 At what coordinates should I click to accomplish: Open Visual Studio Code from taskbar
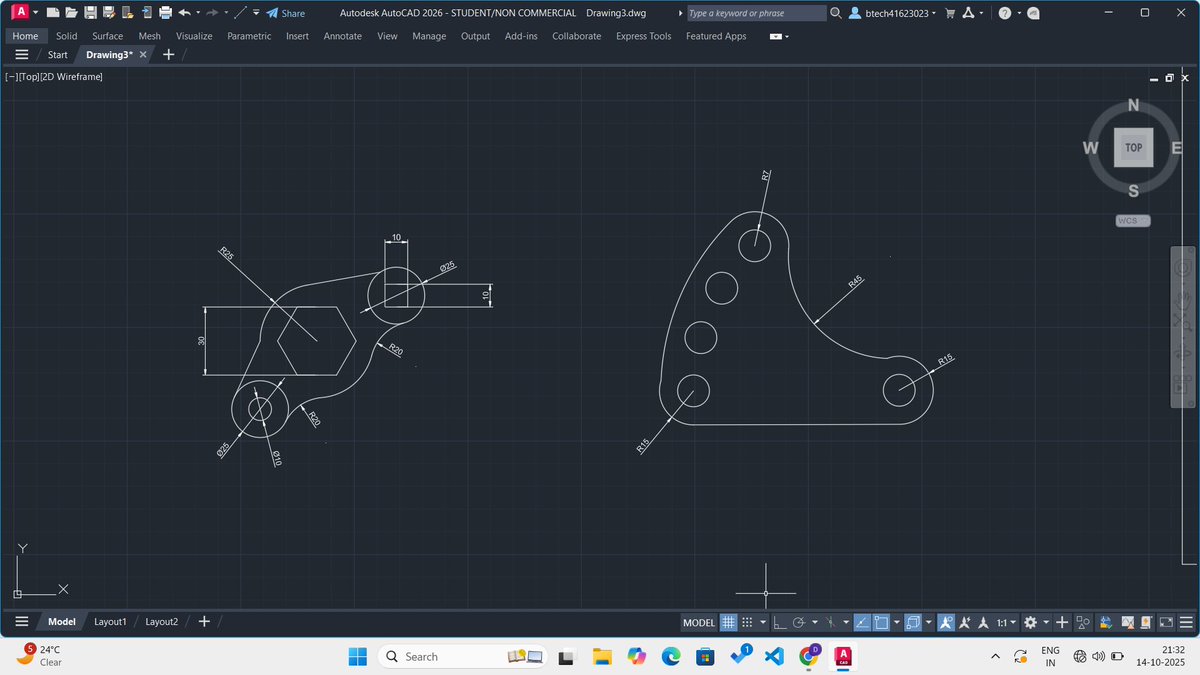click(773, 657)
